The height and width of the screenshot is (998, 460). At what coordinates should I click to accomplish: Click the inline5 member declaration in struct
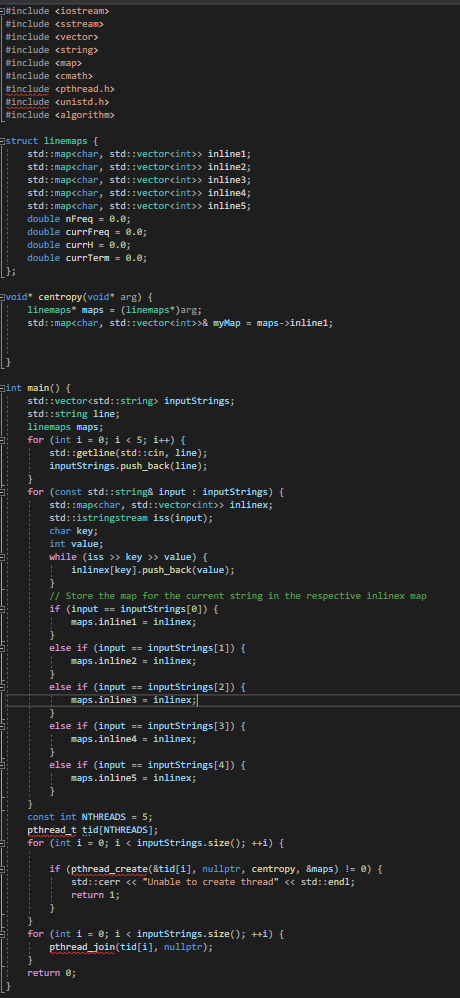[139, 206]
